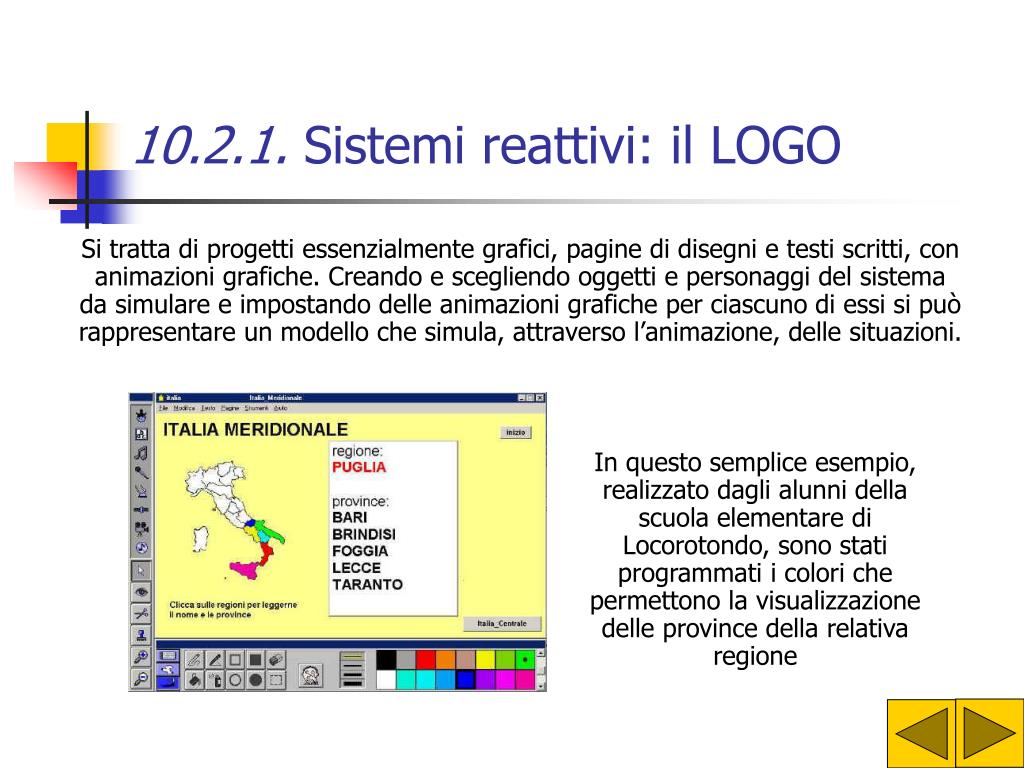This screenshot has width=1024, height=768.
Task: Select the spray can tool
Action: point(215,680)
